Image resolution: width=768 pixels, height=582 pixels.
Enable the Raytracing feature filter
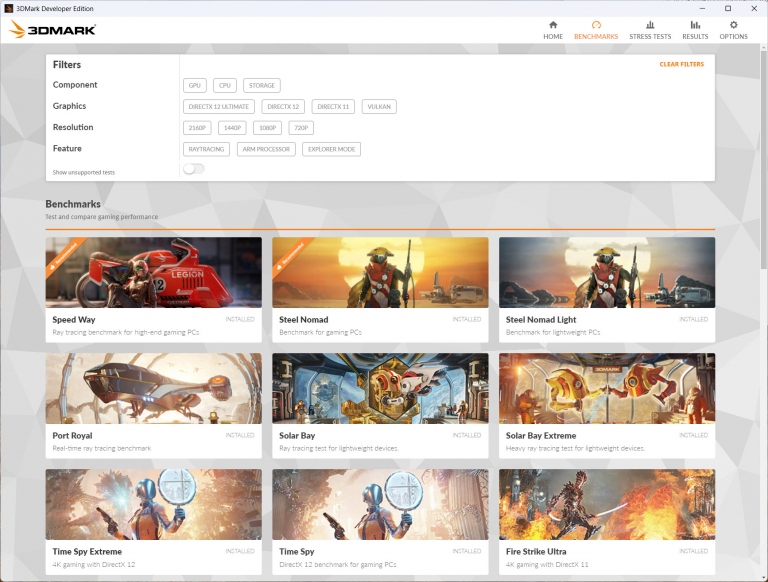pos(206,149)
